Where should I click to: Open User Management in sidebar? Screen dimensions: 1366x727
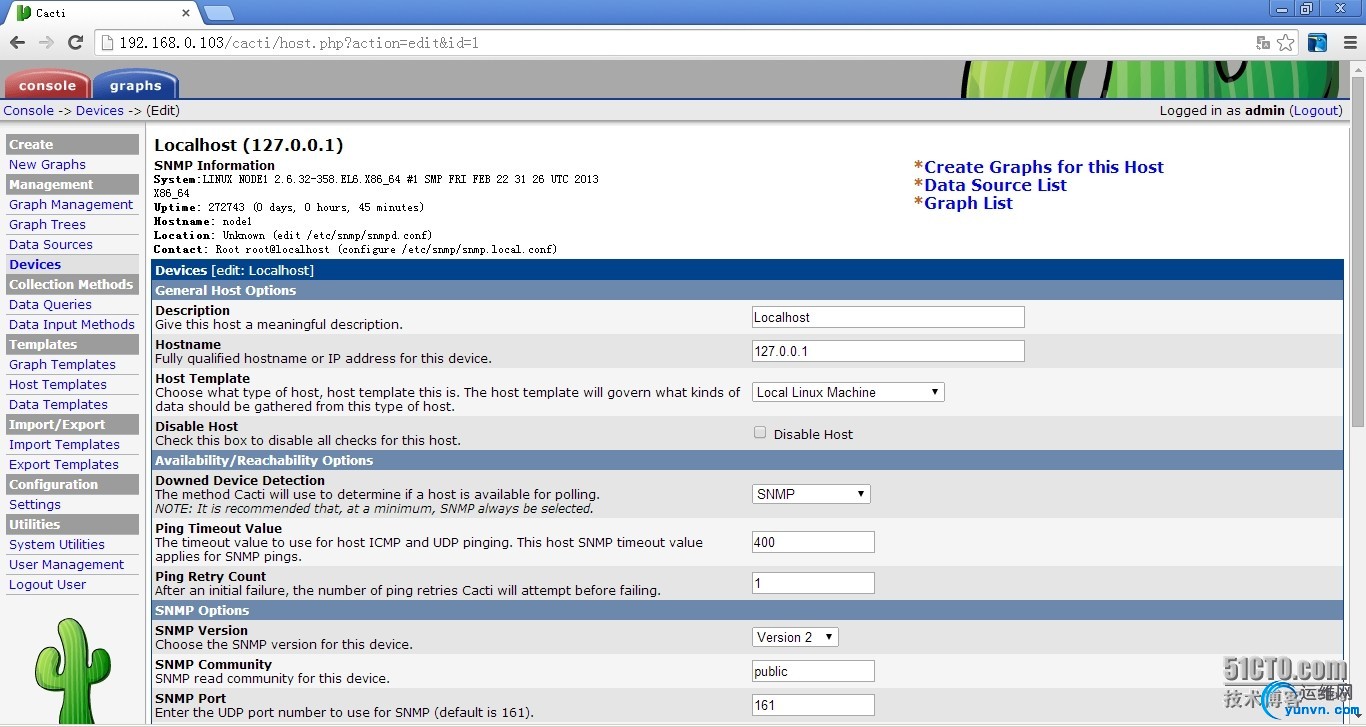[66, 564]
